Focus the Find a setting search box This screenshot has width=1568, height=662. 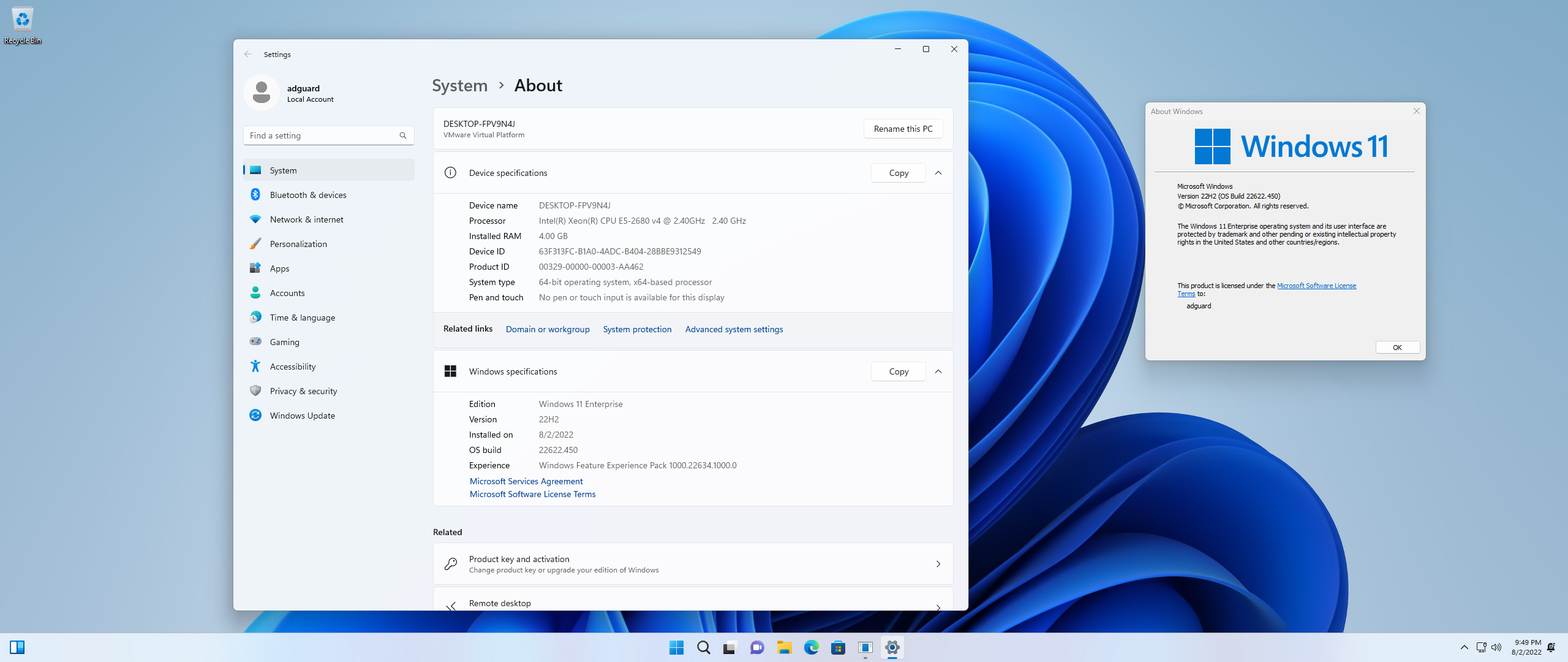click(329, 135)
